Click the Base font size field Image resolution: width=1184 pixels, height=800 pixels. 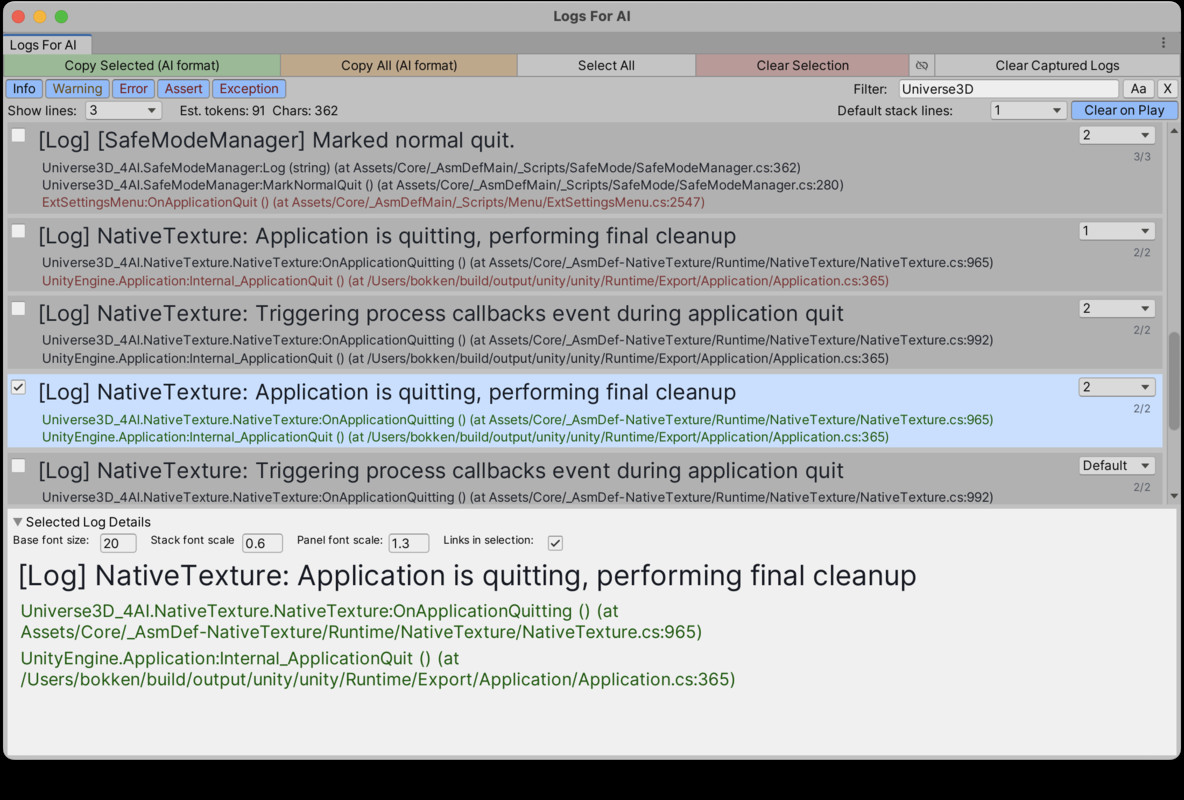pos(118,543)
